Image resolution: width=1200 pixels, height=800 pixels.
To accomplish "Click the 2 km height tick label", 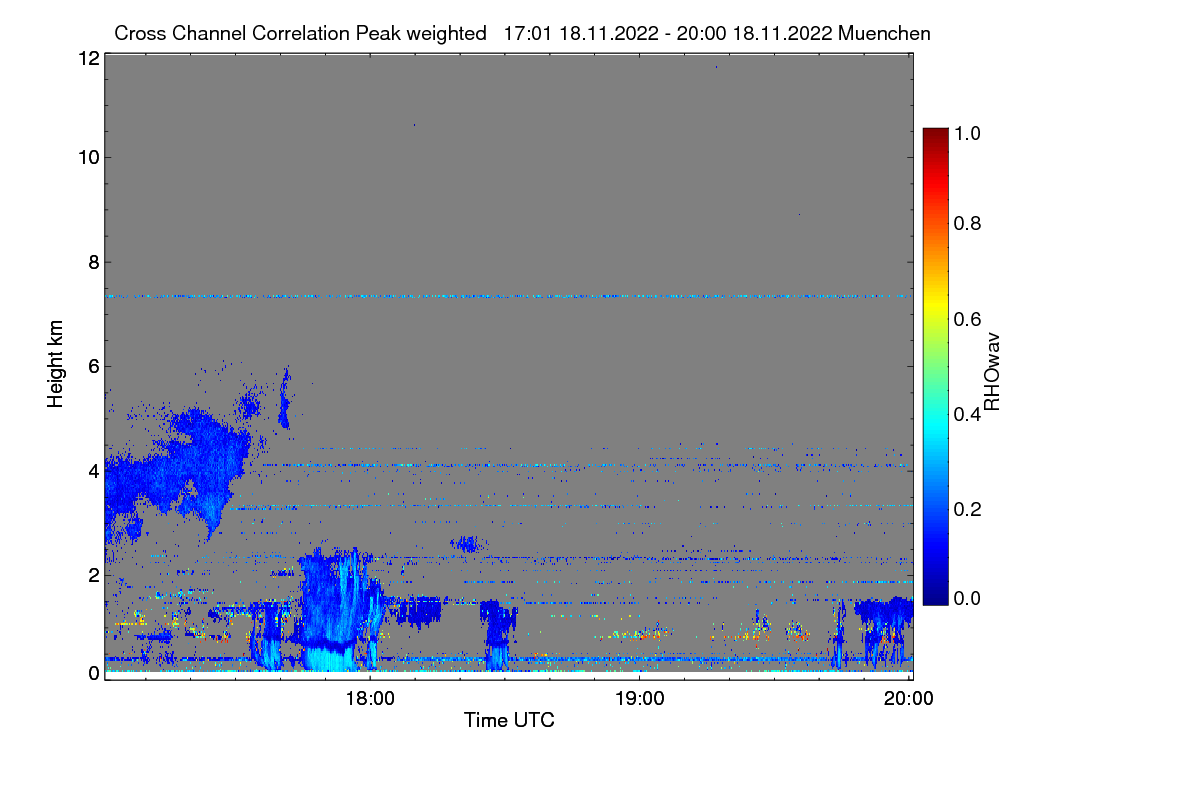I will click(x=94, y=575).
